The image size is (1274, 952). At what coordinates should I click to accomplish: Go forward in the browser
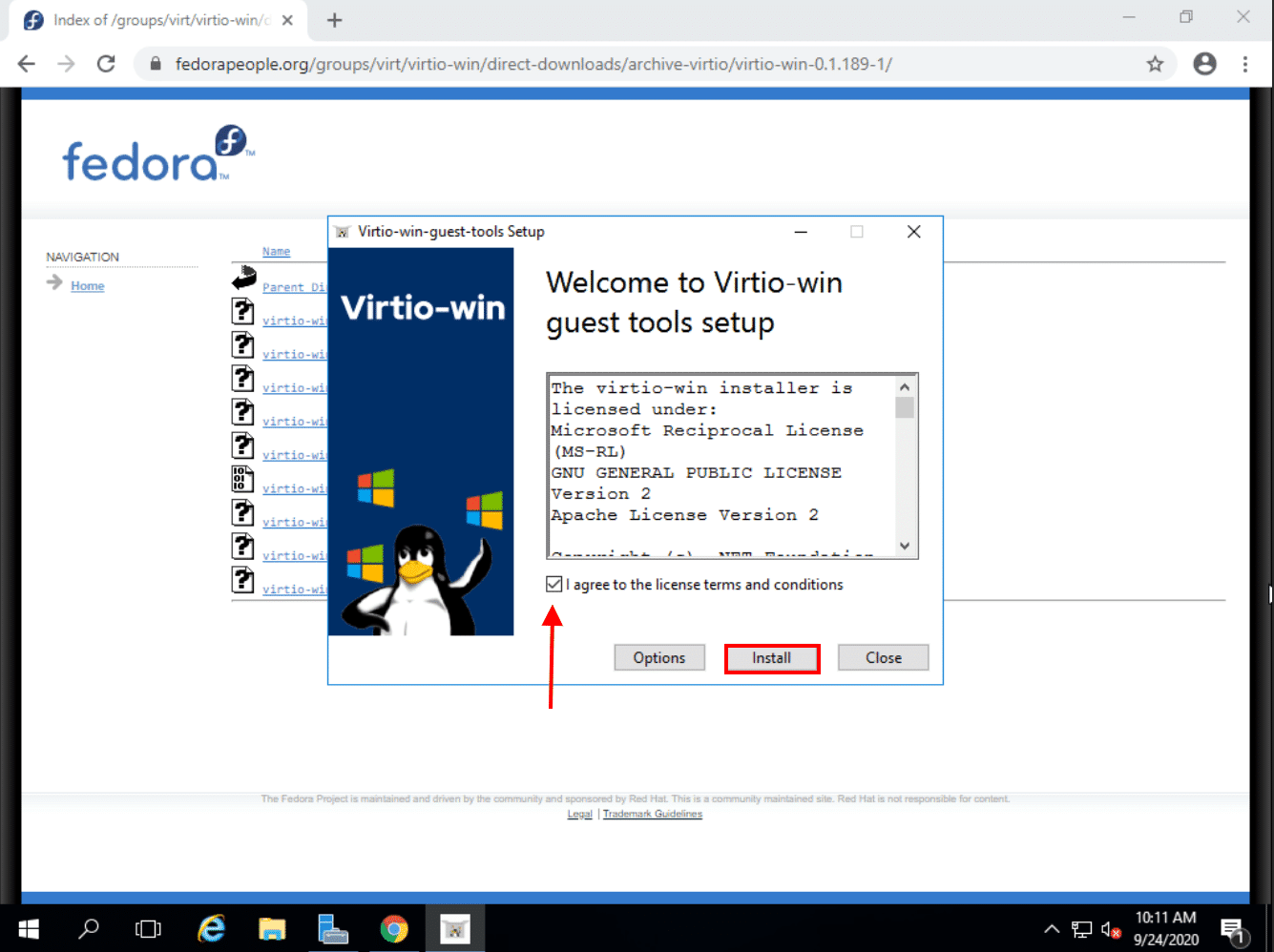coord(66,64)
